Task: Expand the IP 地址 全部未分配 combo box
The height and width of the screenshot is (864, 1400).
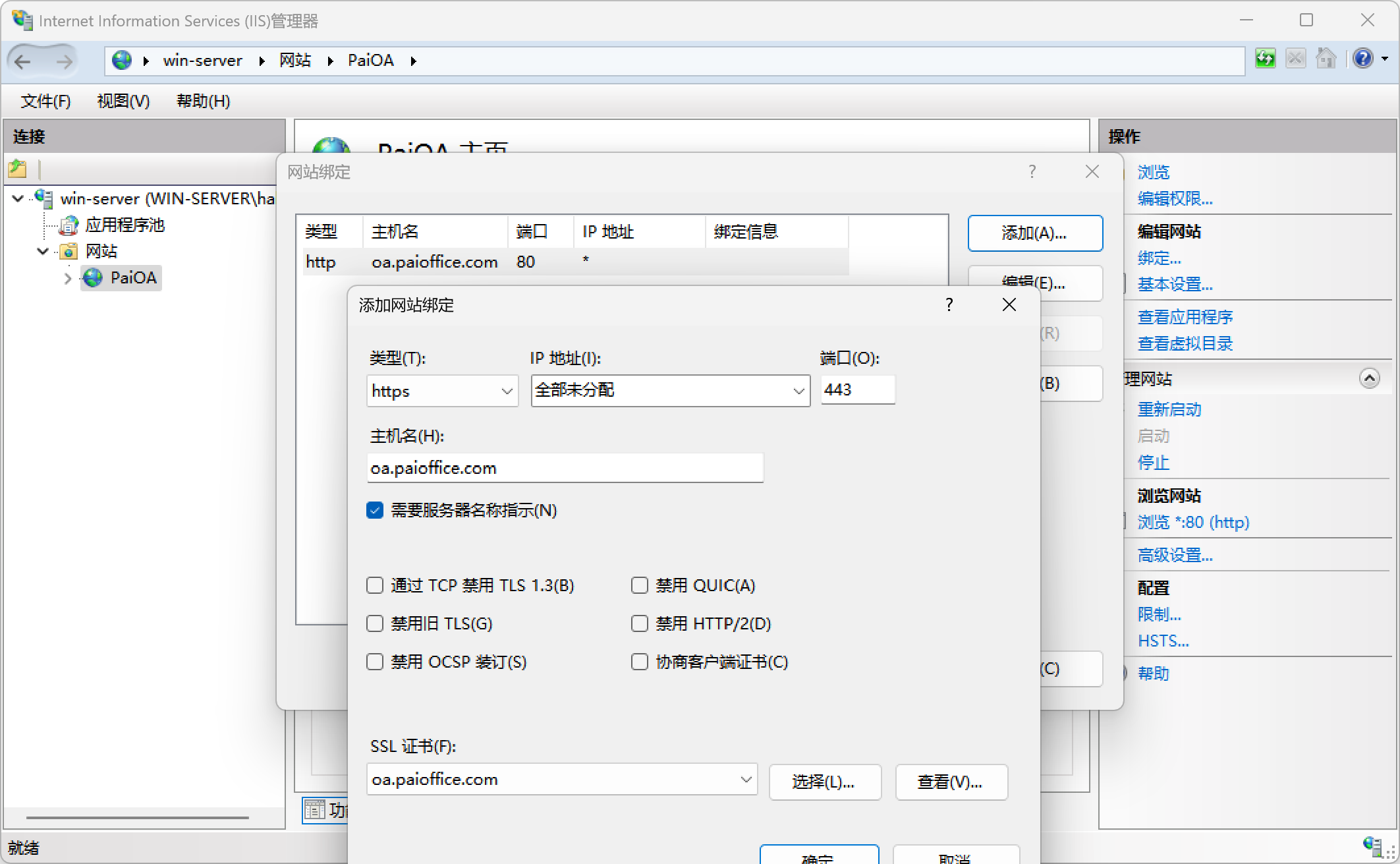Action: point(670,391)
